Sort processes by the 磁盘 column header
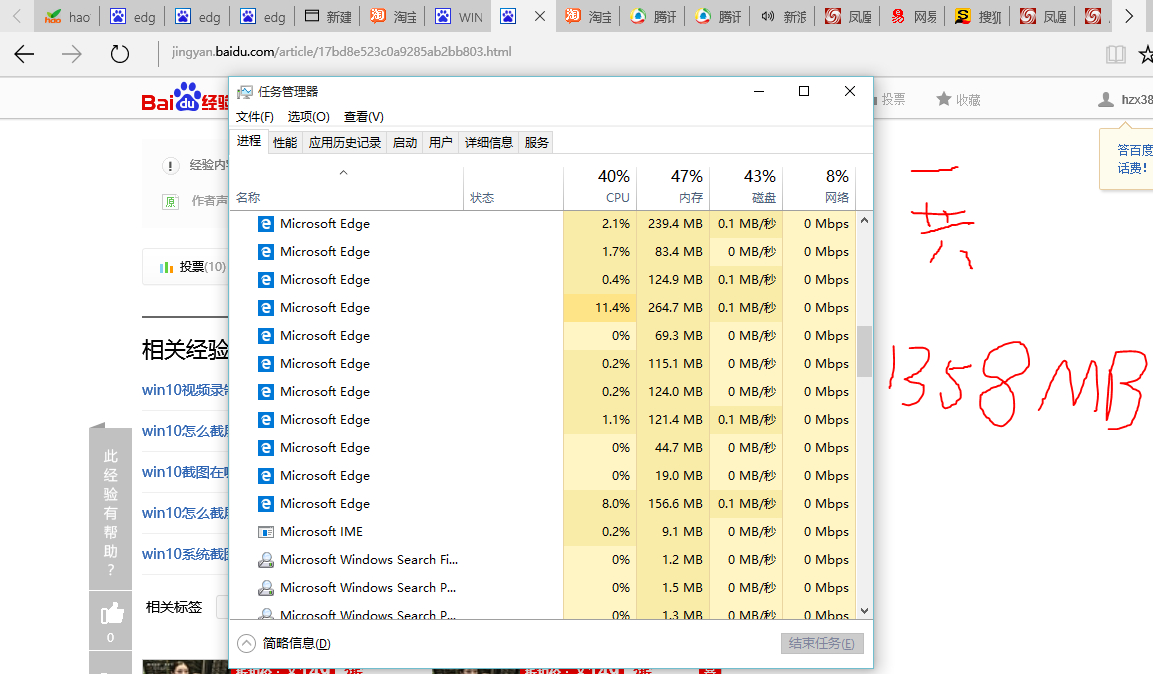Screen dimensions: 1153x674 746,186
